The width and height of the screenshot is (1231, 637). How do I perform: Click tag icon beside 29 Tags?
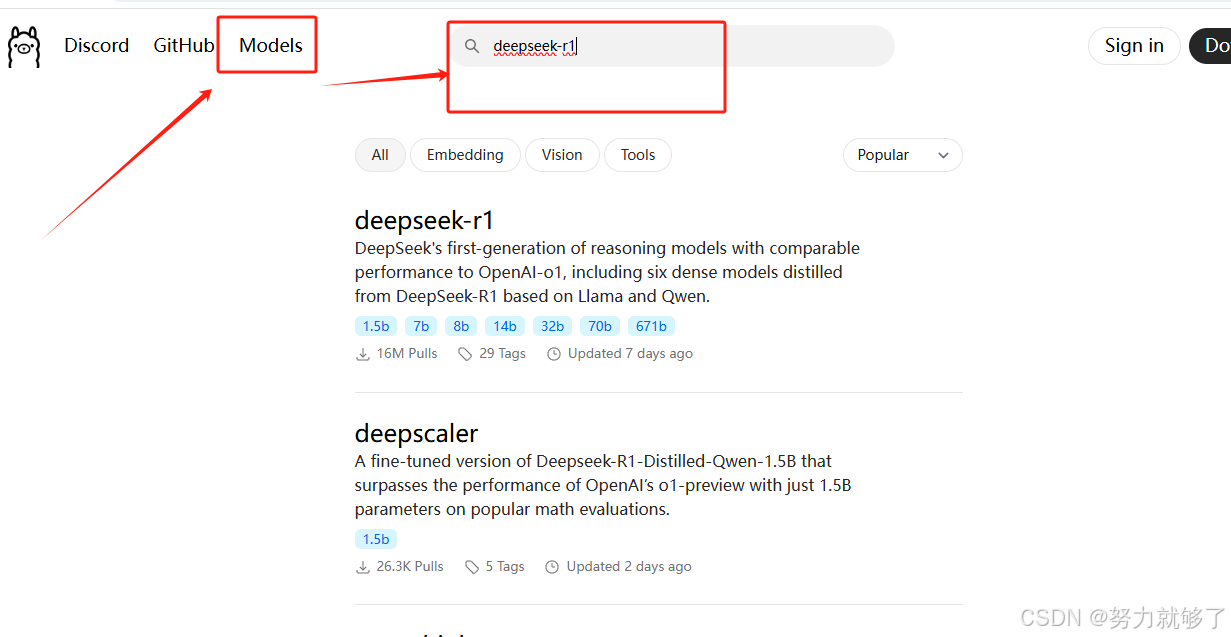(465, 354)
